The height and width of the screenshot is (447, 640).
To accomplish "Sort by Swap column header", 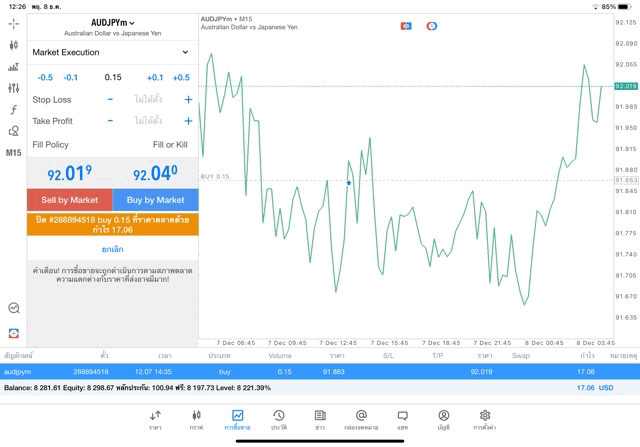I will click(x=521, y=356).
